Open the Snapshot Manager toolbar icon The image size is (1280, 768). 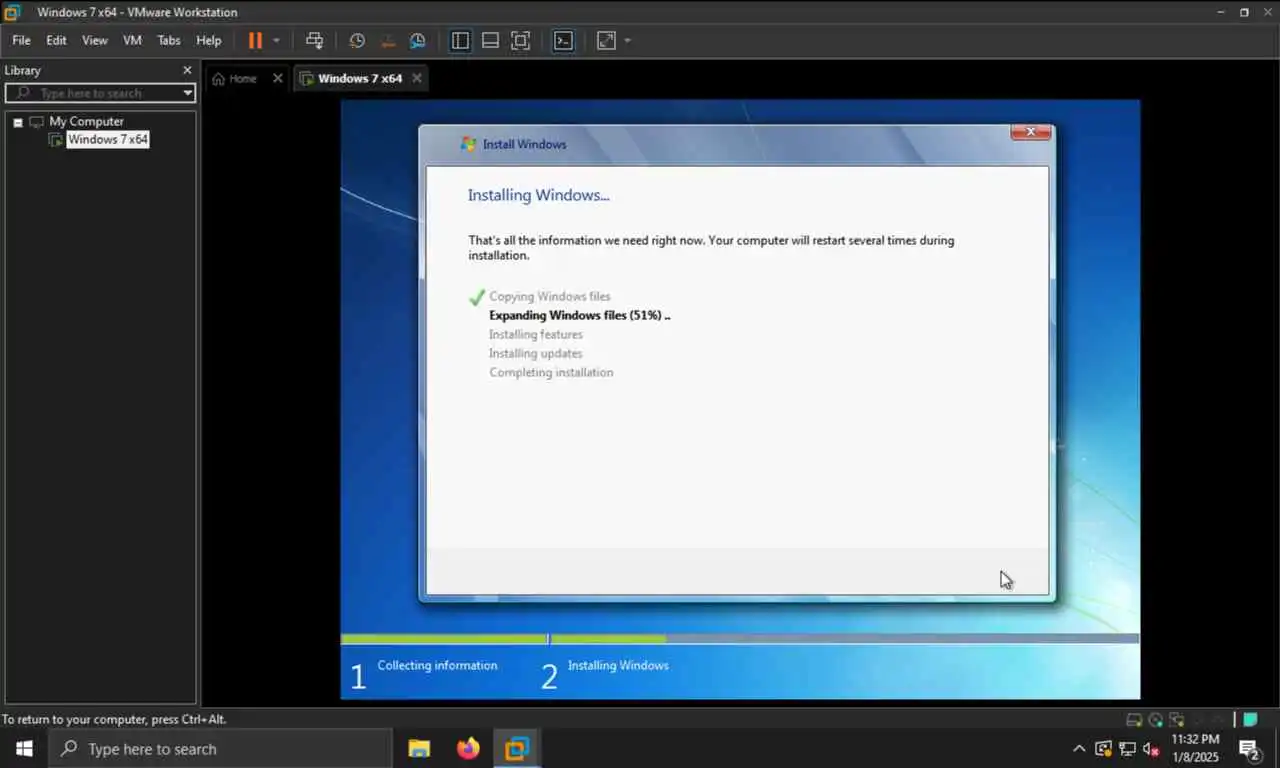(418, 41)
